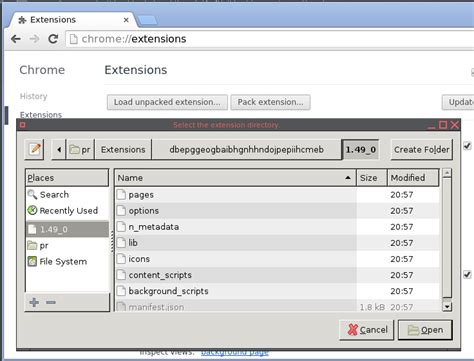The height and width of the screenshot is (361, 474).
Task: Sort by Modified column header
Action: tap(413, 178)
